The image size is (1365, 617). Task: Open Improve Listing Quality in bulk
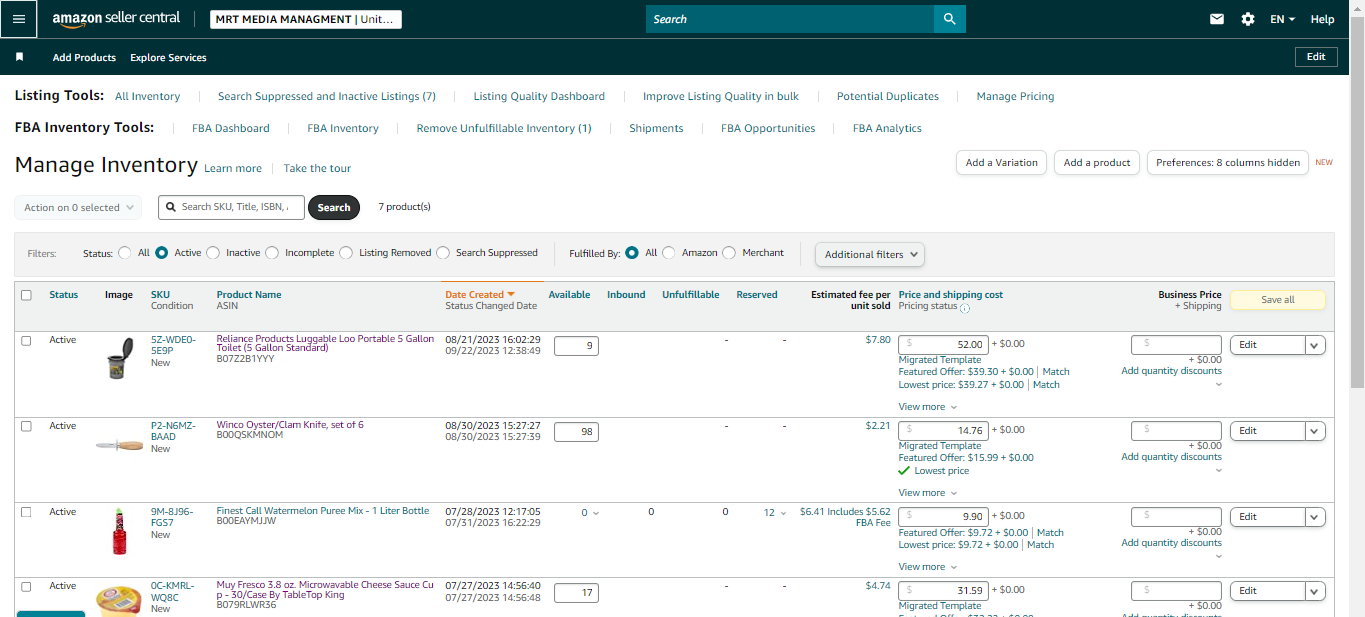(x=721, y=97)
